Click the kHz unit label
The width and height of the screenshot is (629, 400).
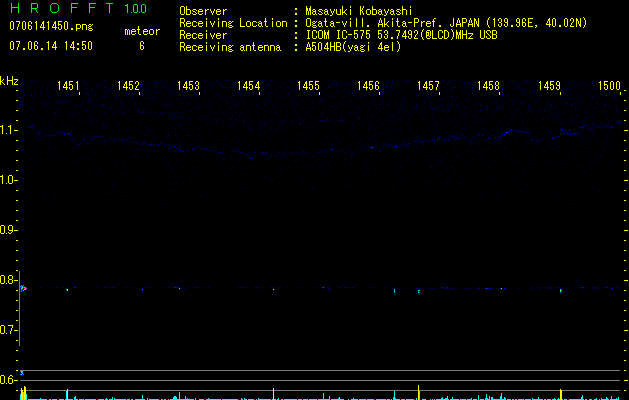pos(10,81)
